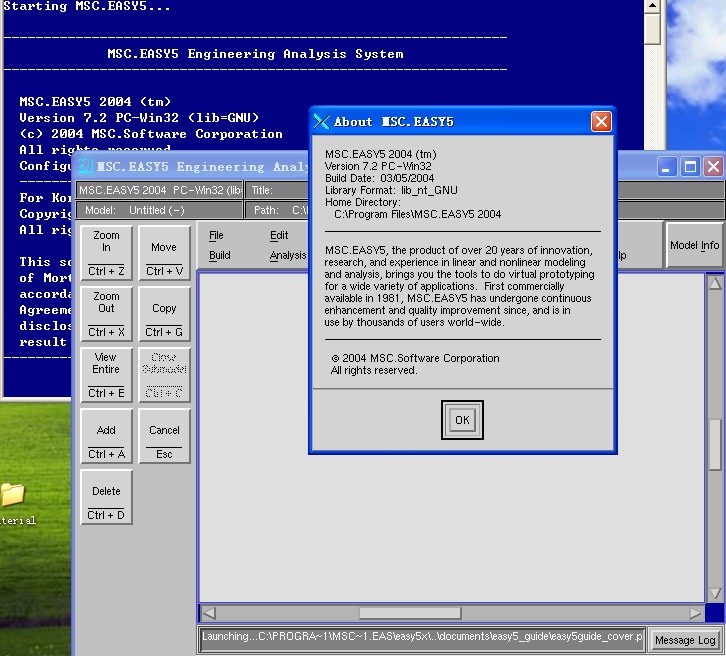Click the Model: Untitled field
The width and height of the screenshot is (726, 656).
(x=159, y=210)
